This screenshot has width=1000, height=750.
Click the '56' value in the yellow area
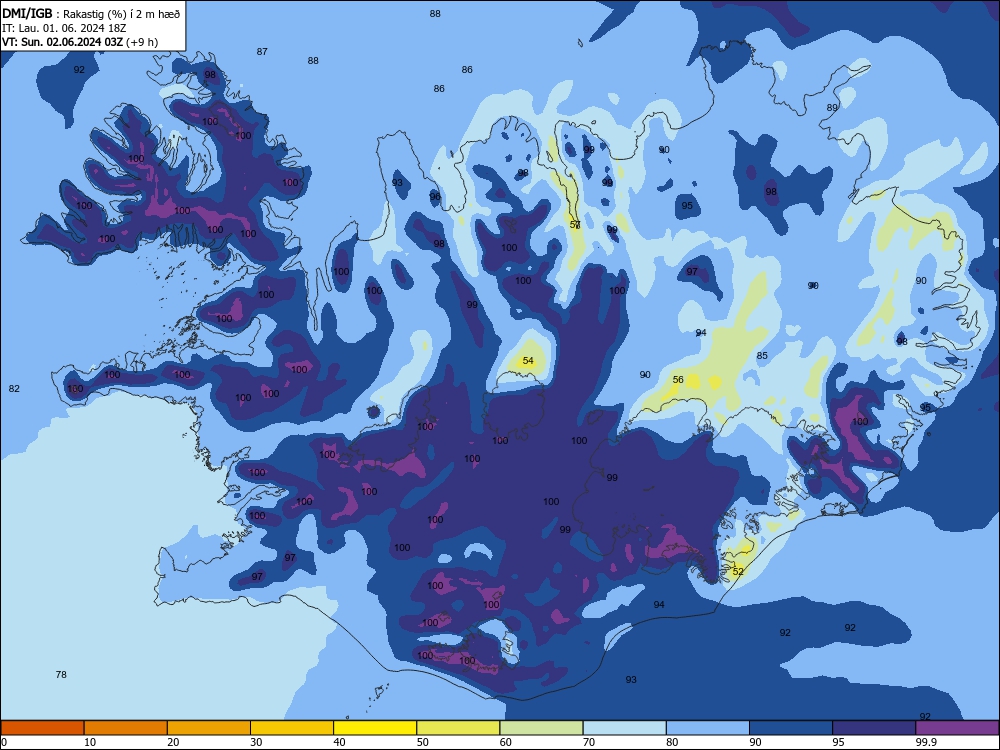(678, 379)
